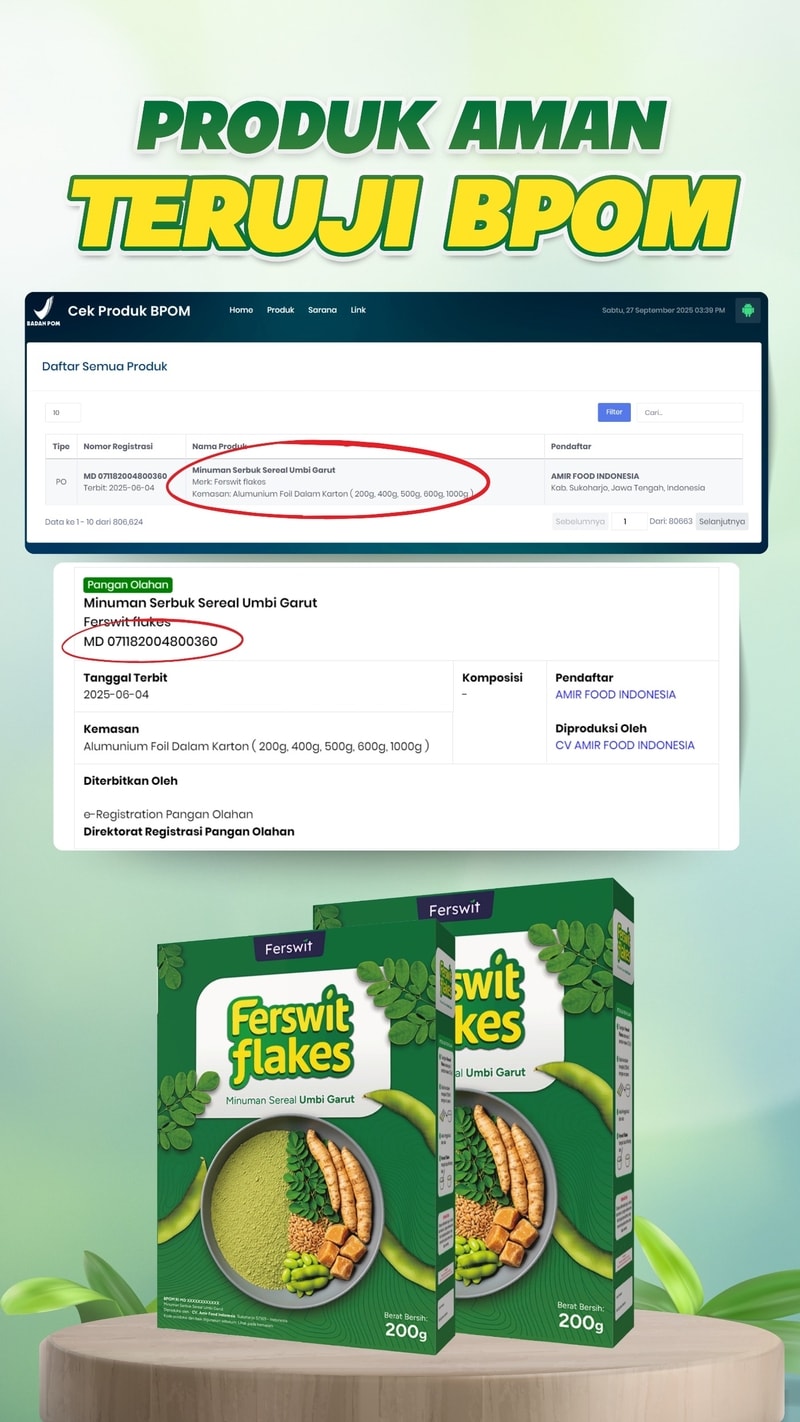Open the Home menu item
800x1422 pixels.
tap(241, 310)
